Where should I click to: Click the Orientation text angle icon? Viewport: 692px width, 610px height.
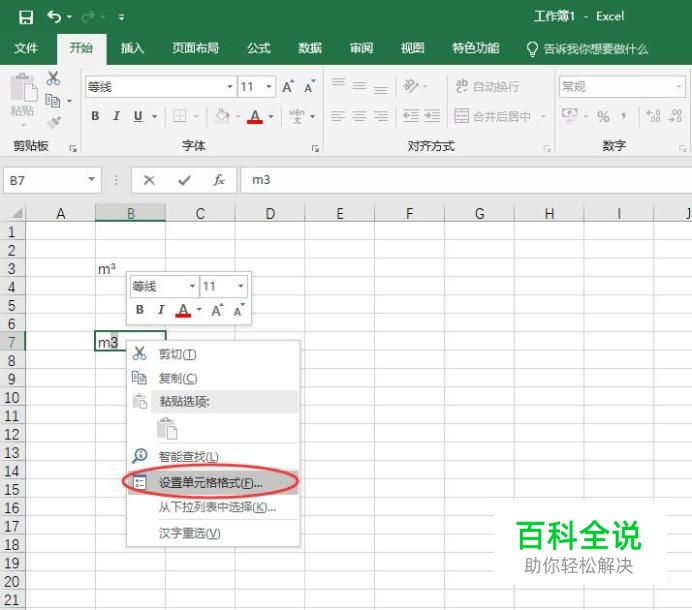point(411,86)
